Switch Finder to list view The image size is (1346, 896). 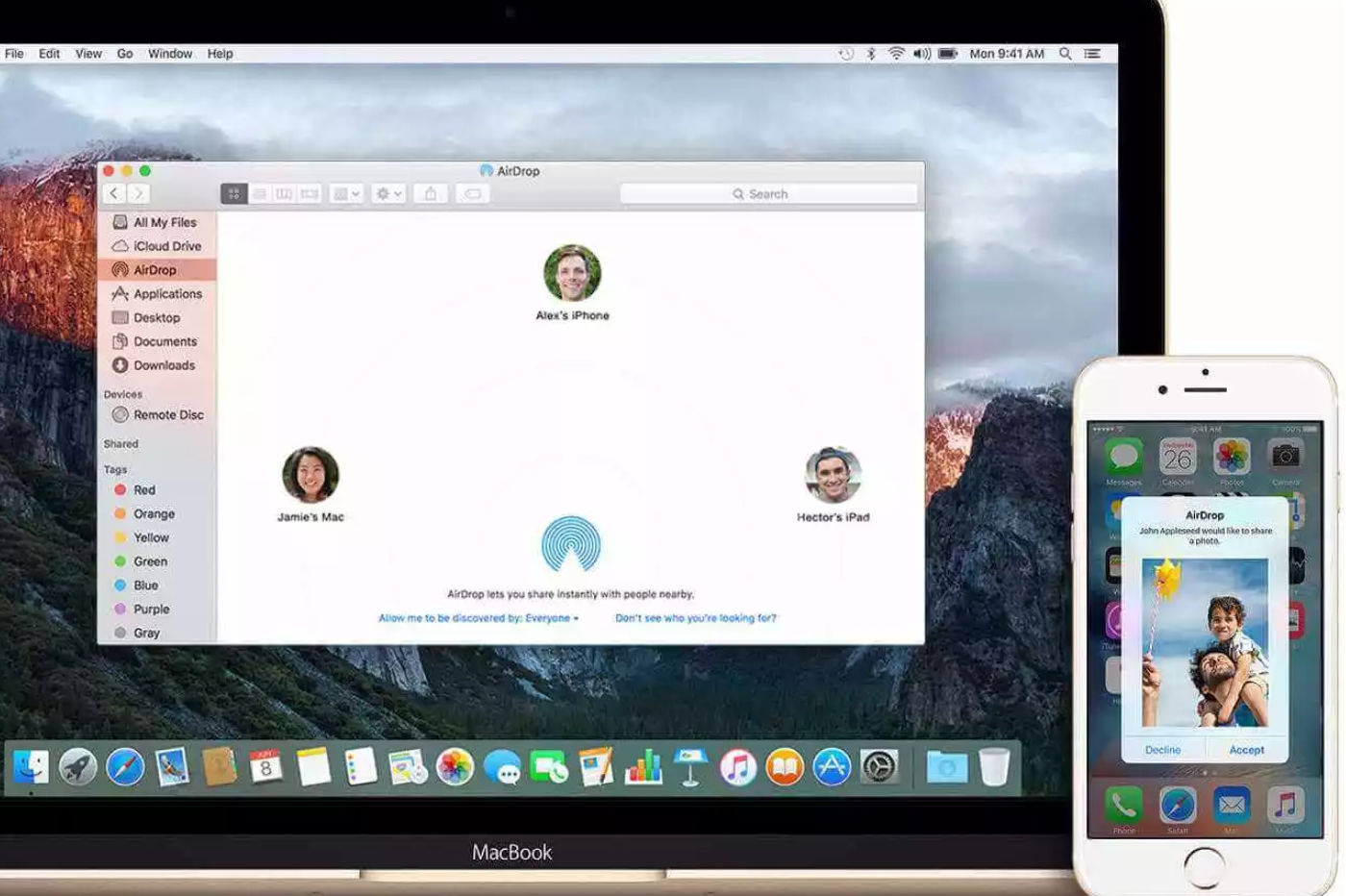260,194
